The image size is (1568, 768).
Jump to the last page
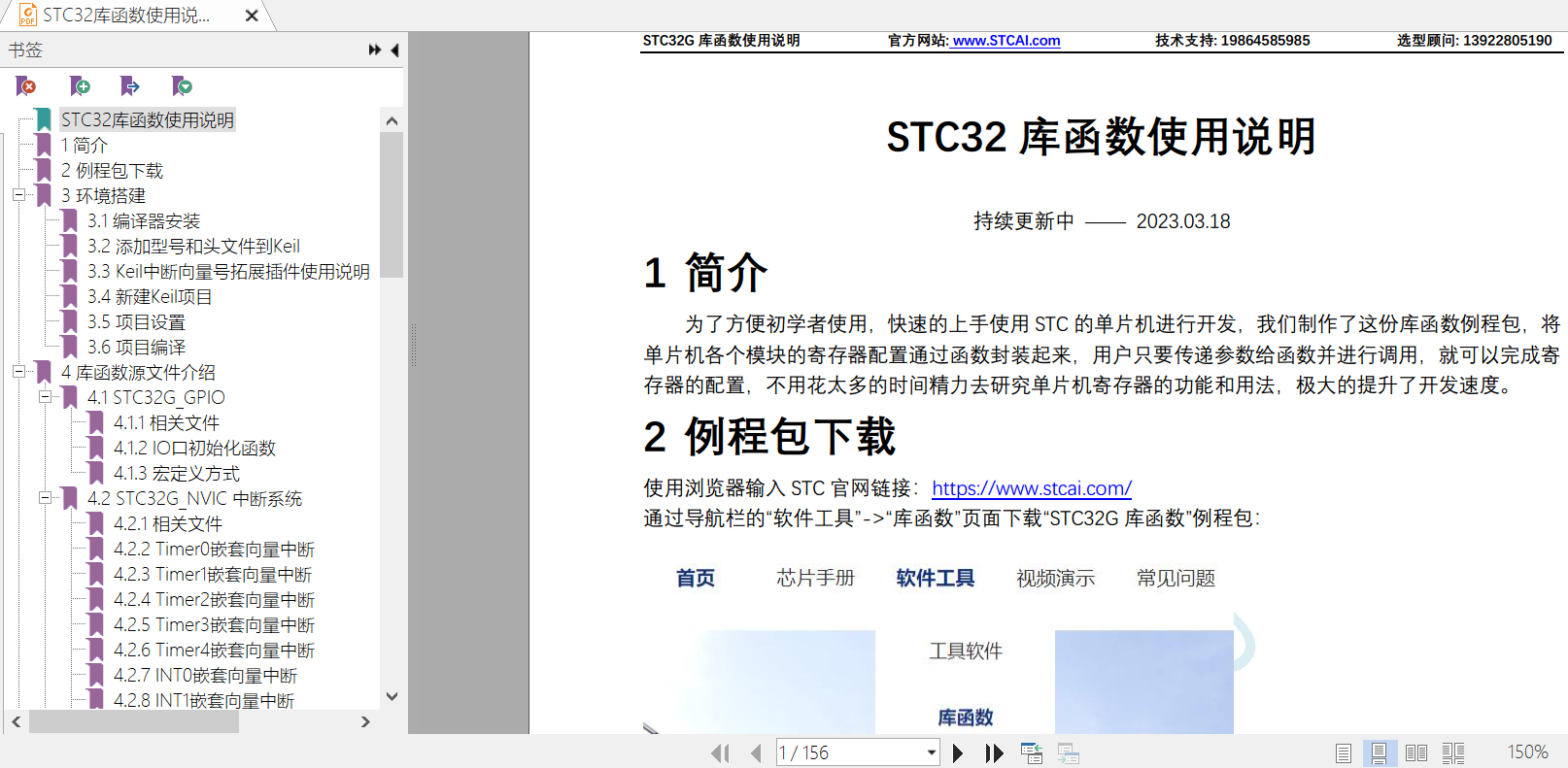click(x=994, y=753)
